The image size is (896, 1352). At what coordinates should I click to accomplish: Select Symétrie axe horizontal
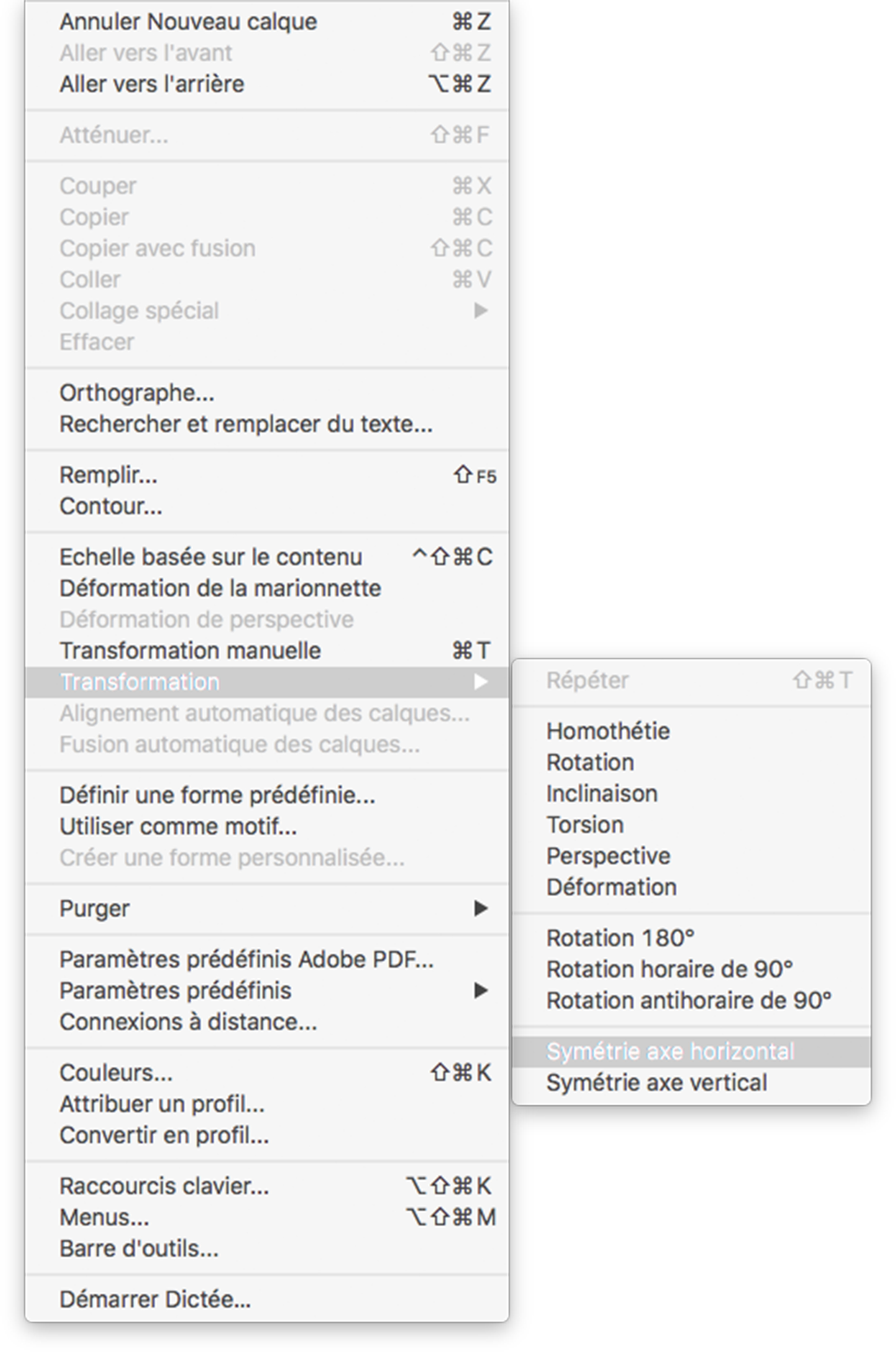(670, 1052)
